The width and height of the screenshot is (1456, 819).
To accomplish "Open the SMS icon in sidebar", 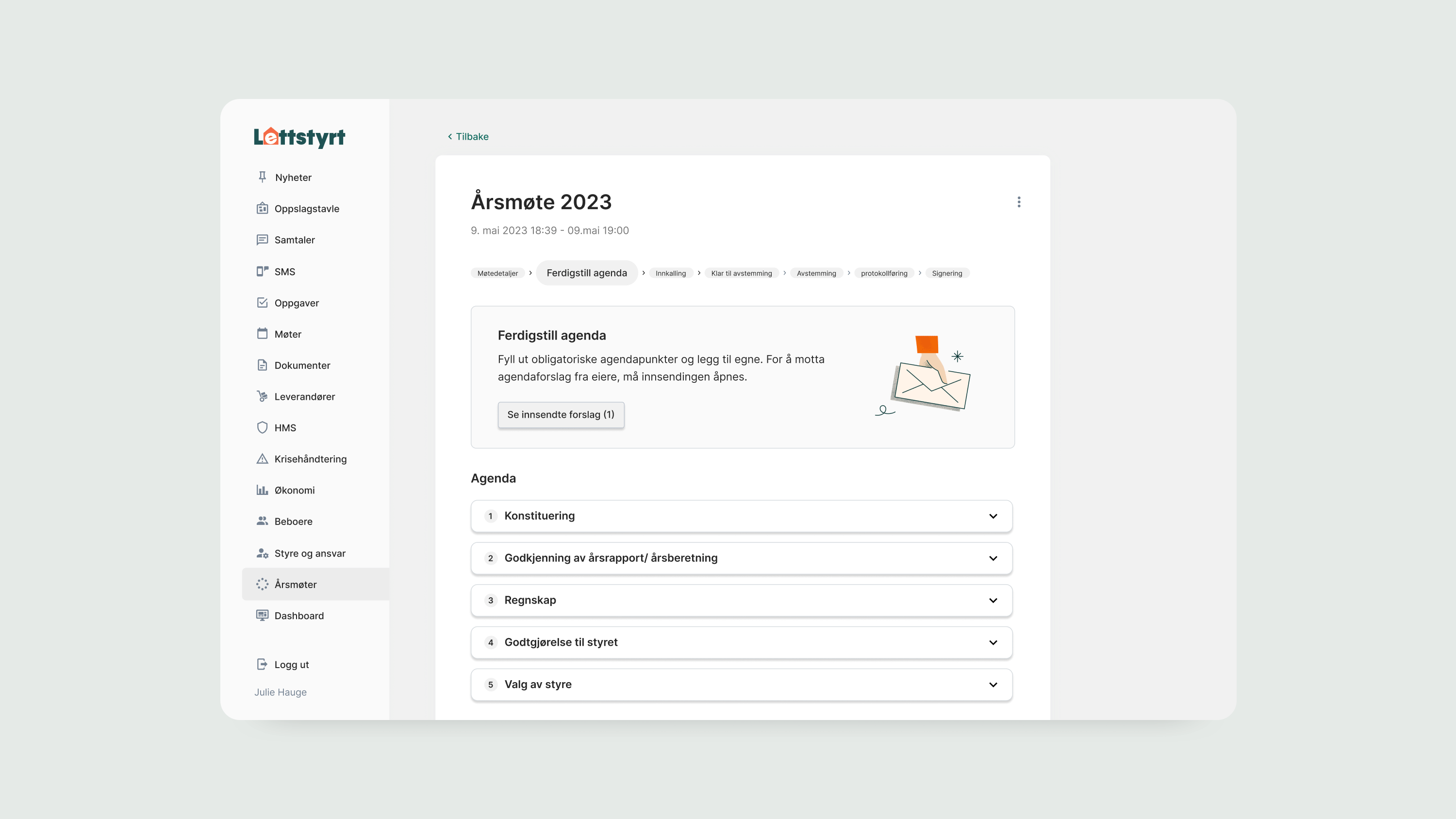I will (262, 271).
